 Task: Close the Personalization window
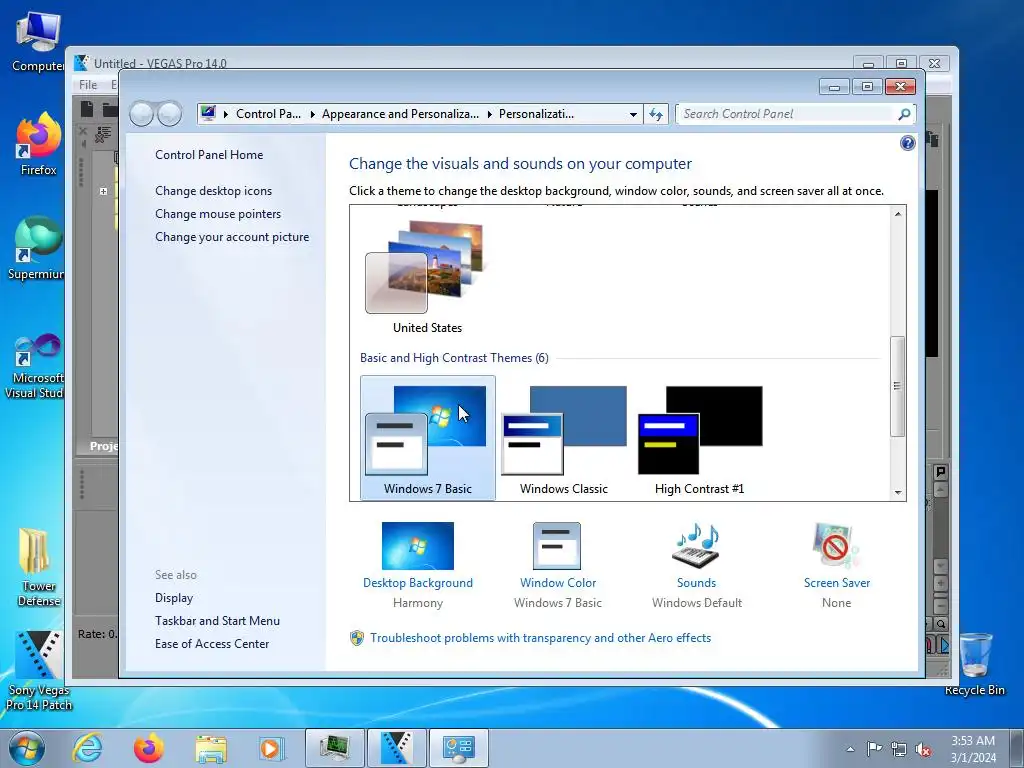click(x=900, y=86)
